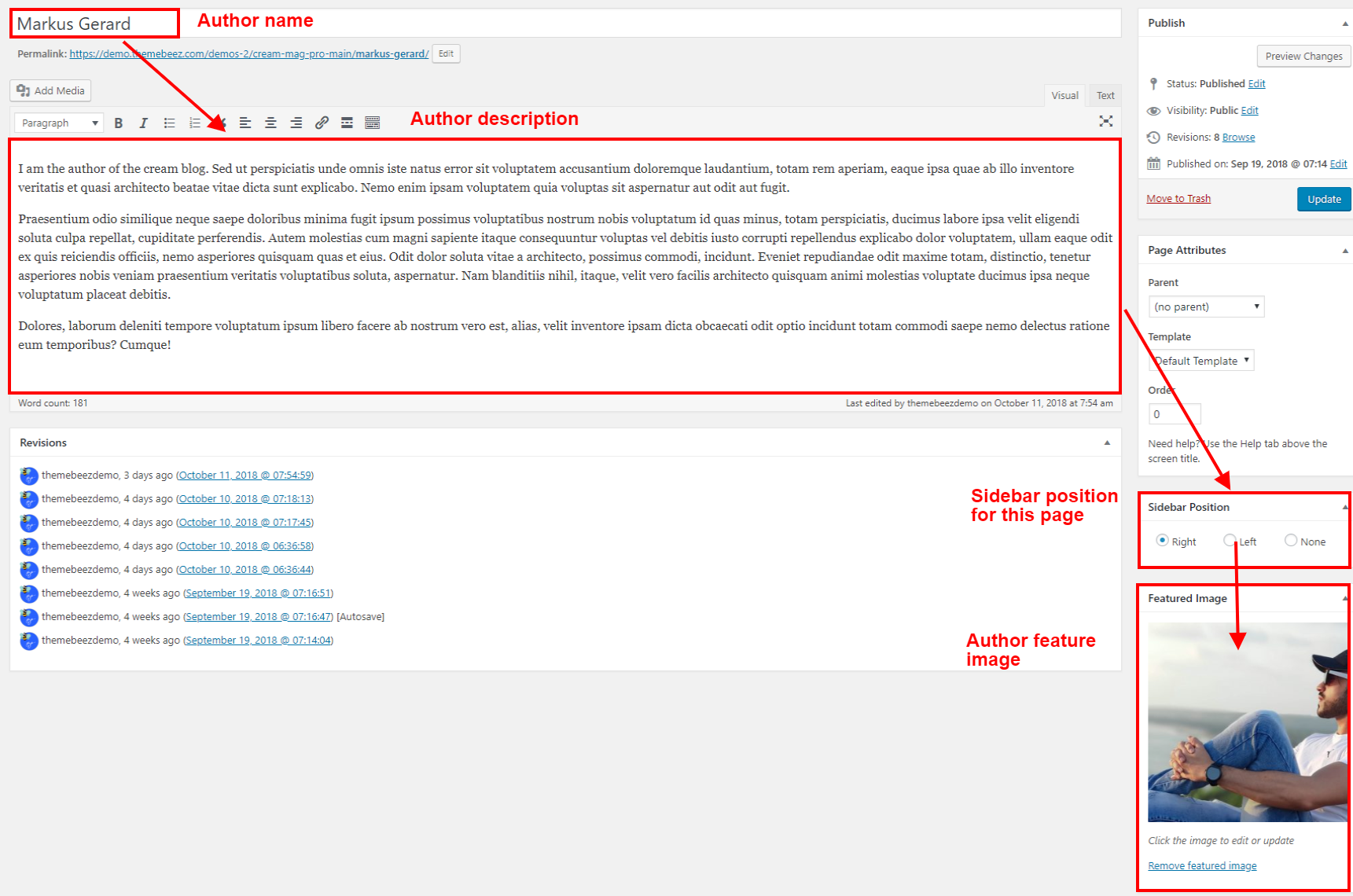Click the Markus Gerard title field
Image resolution: width=1353 pixels, height=896 pixels.
pos(565,24)
